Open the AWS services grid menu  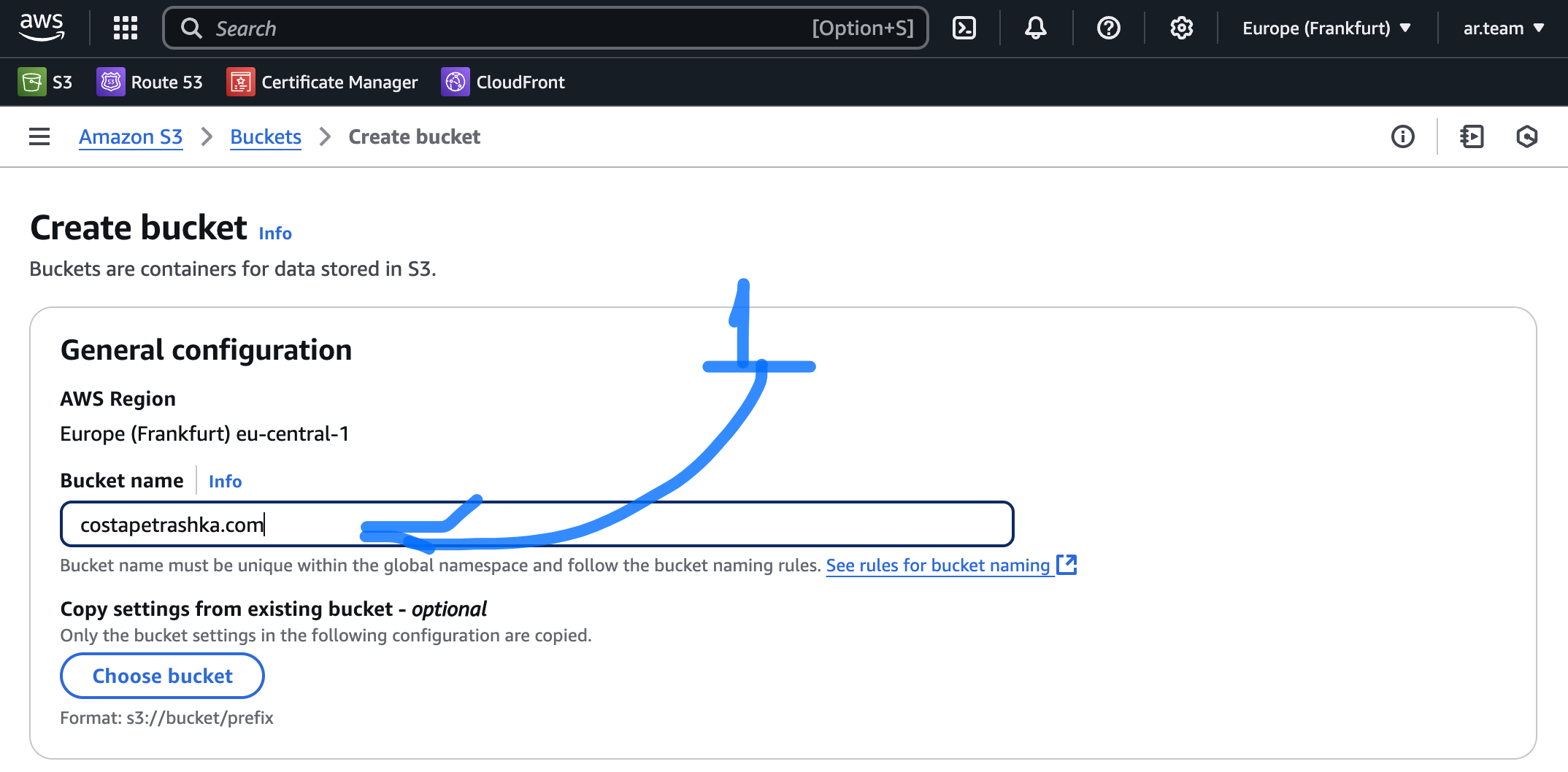tap(126, 28)
